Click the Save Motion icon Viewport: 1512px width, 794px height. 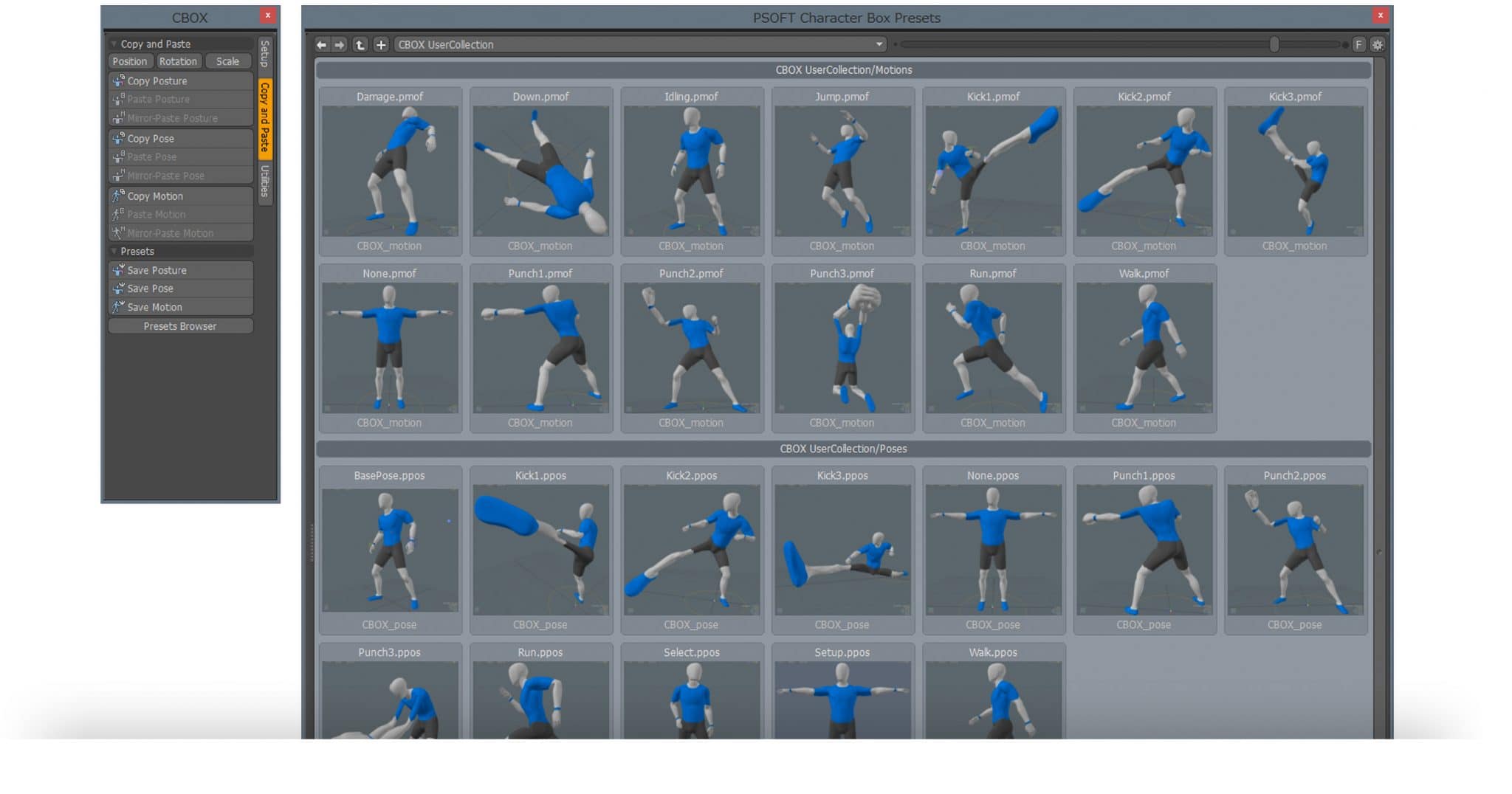click(x=118, y=307)
